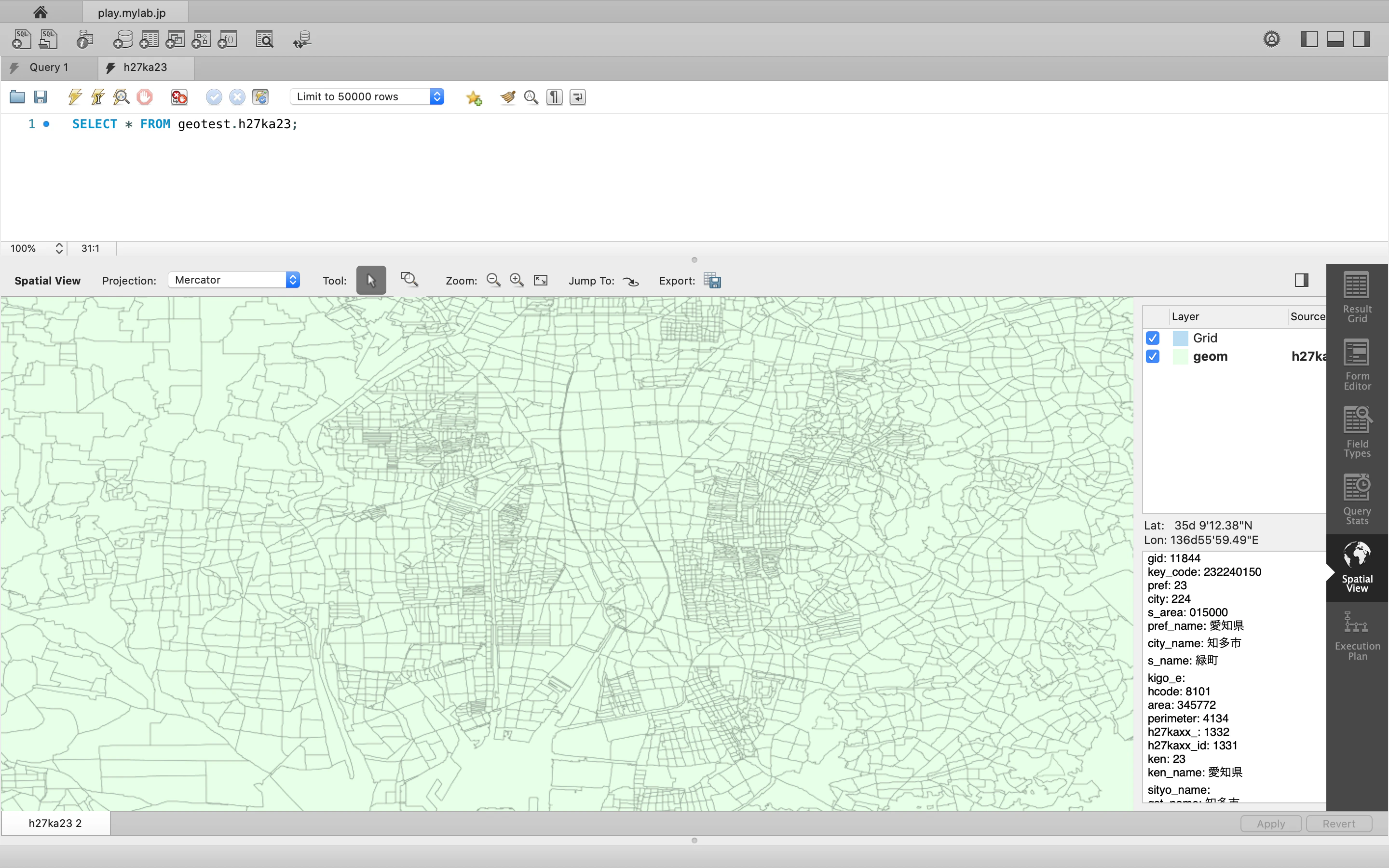Open the Result Grid panel

click(1357, 298)
